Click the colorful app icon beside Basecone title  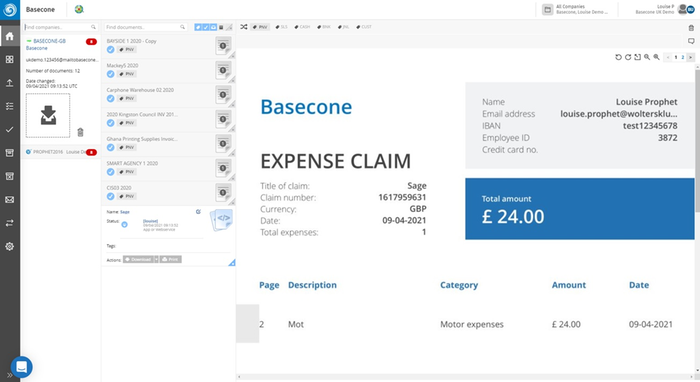79,9
